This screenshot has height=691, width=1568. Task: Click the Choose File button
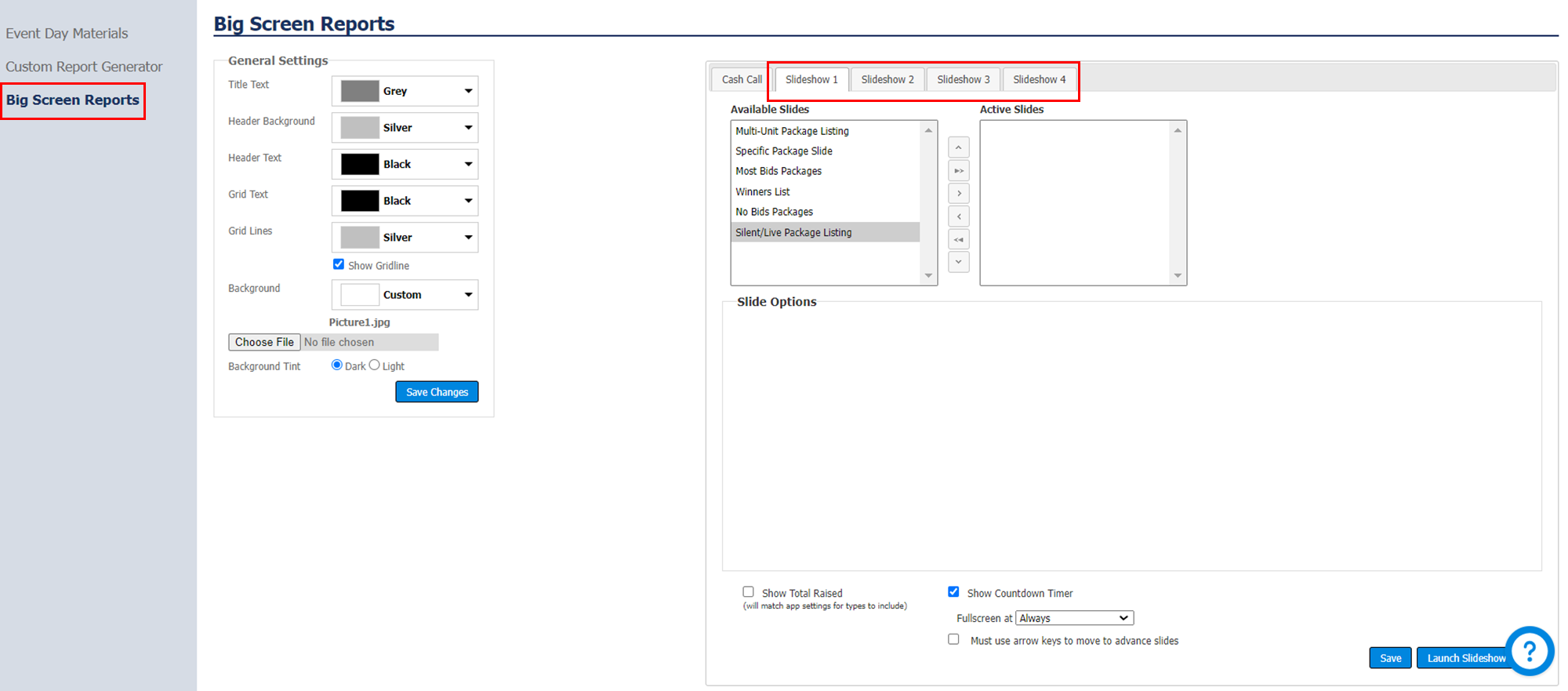click(x=264, y=342)
